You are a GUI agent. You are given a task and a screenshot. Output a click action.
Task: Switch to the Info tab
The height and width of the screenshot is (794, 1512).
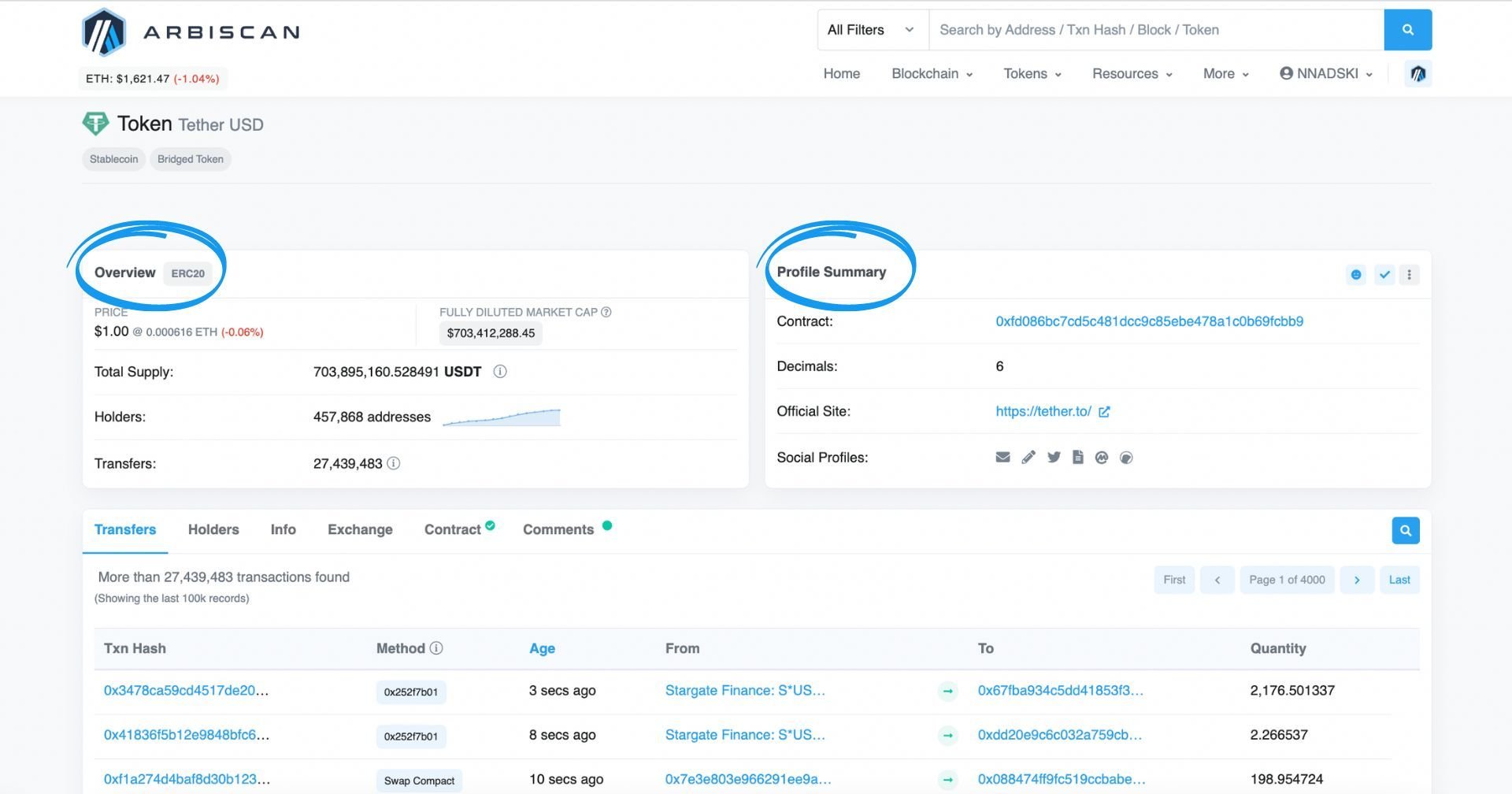(x=283, y=529)
